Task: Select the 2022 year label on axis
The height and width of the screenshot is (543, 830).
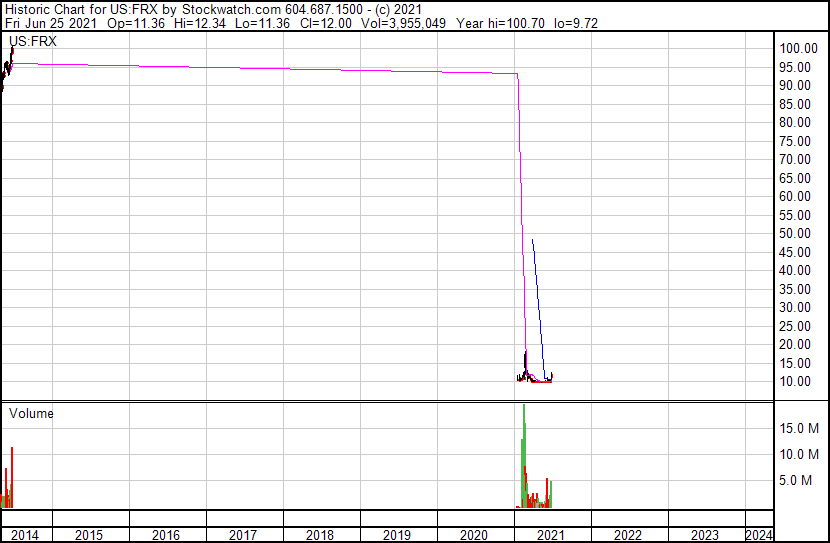Action: 628,535
